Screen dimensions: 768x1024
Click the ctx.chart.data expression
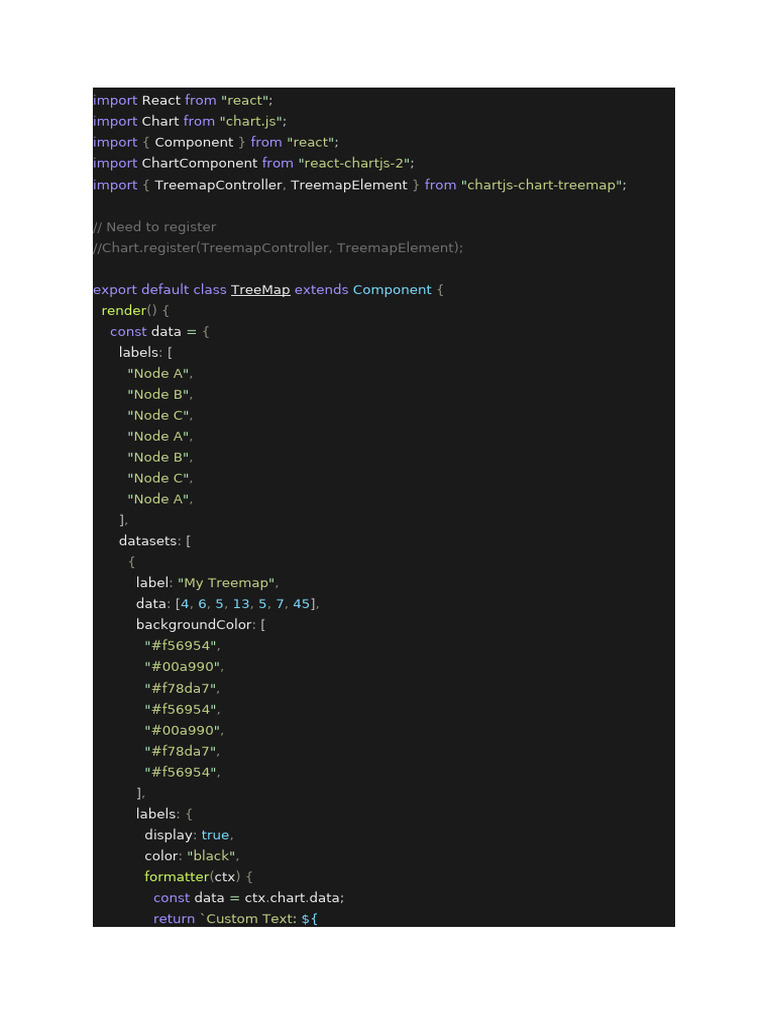point(293,897)
